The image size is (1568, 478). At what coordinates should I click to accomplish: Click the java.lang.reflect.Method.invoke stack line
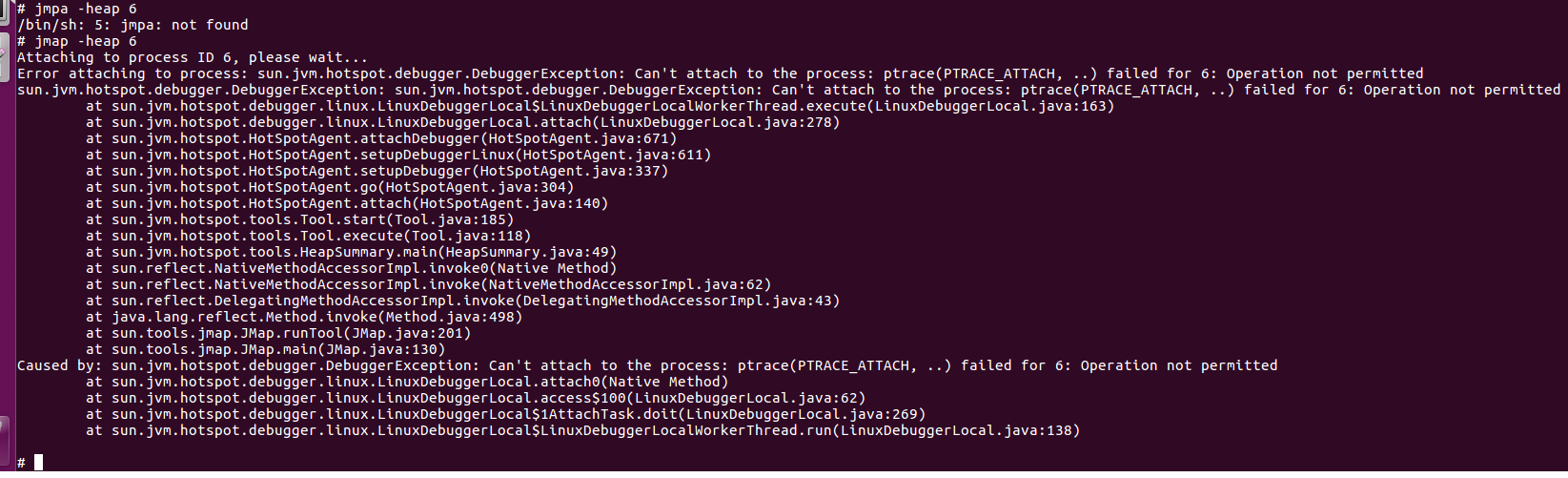(x=304, y=317)
